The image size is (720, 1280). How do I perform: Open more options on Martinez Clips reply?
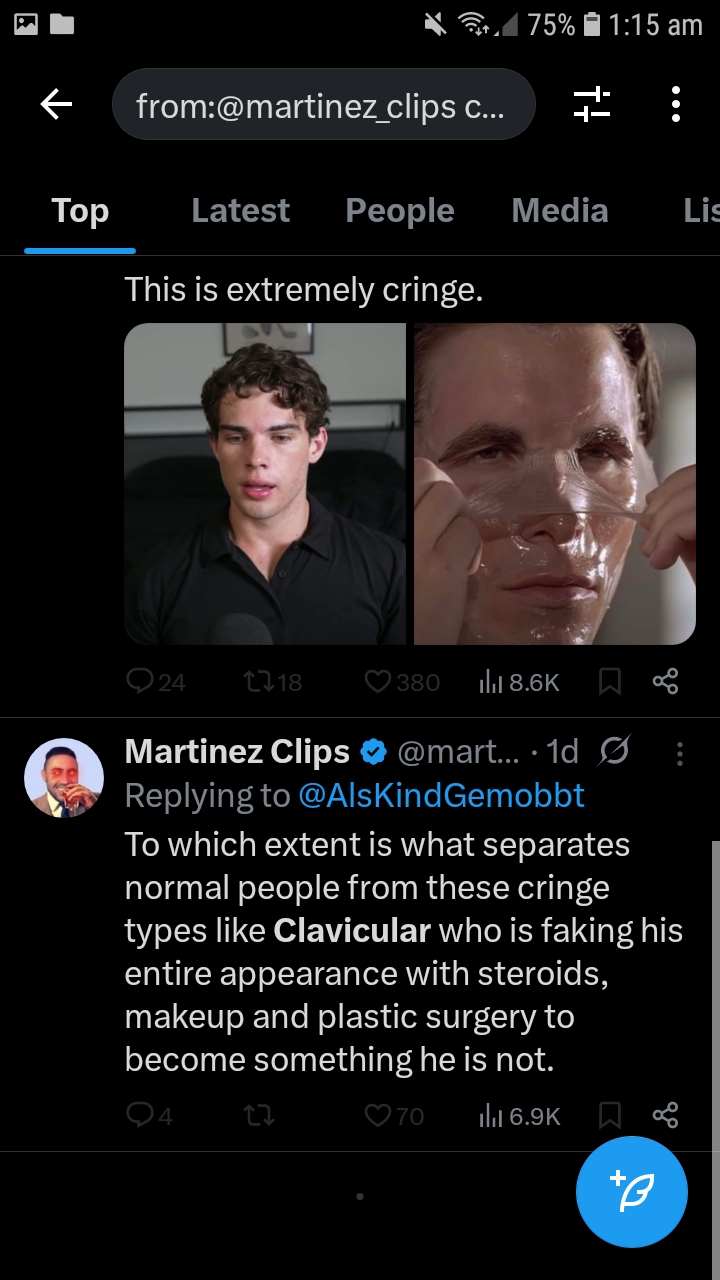[680, 753]
